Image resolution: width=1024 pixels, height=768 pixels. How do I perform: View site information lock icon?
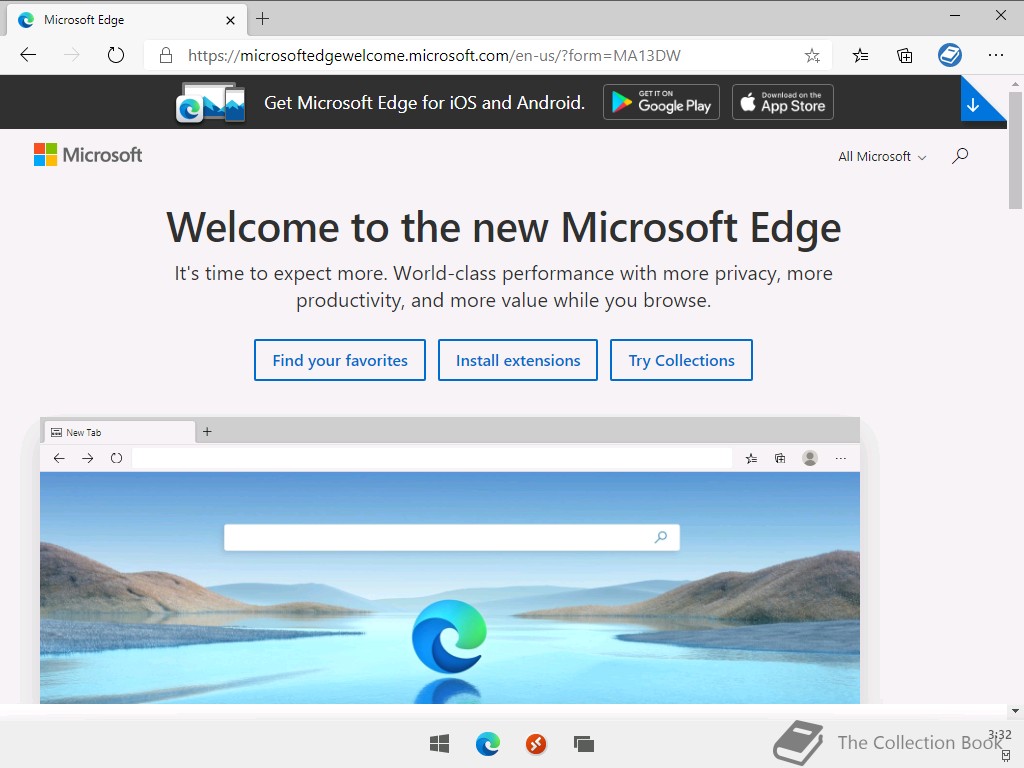166,56
